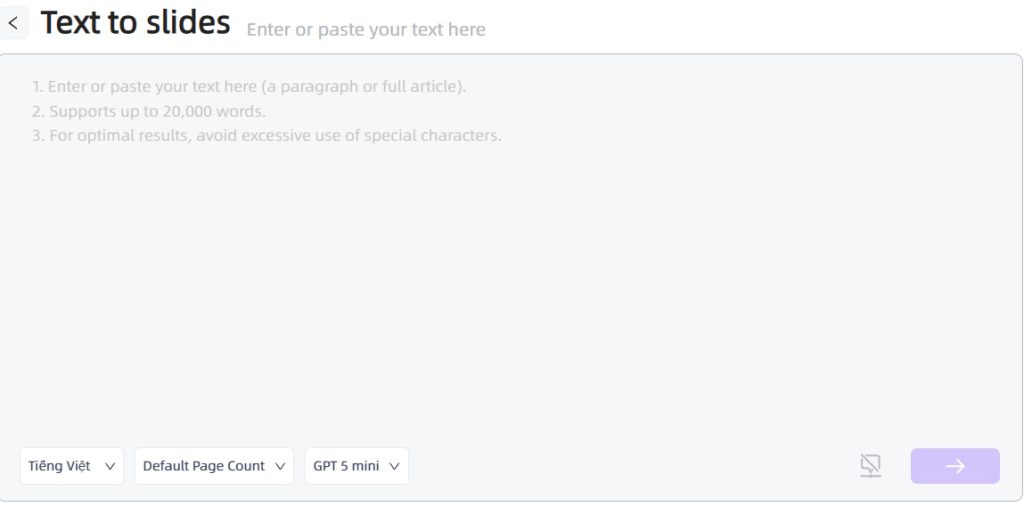The width and height of the screenshot is (1024, 507).
Task: Click the 'Enter or paste your text here' subtitle
Action: coord(366,29)
